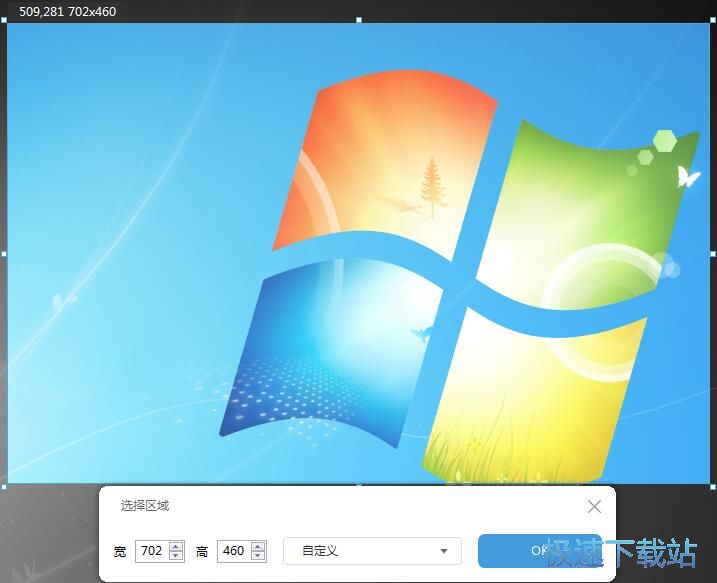717x583 pixels.
Task: Open the 自定义 preset dropdown
Action: point(372,551)
